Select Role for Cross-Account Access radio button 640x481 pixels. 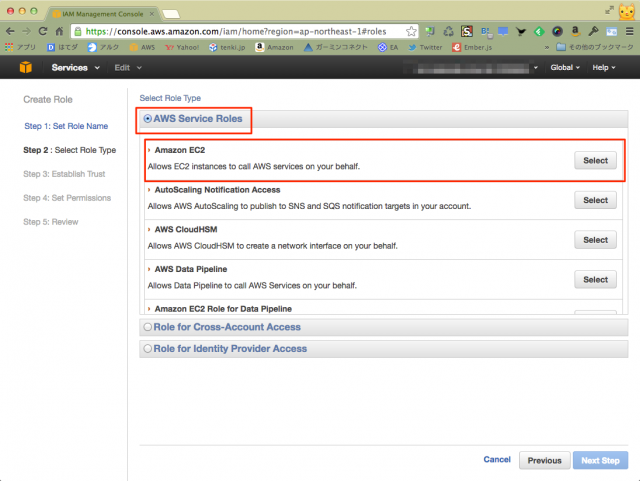(147, 327)
